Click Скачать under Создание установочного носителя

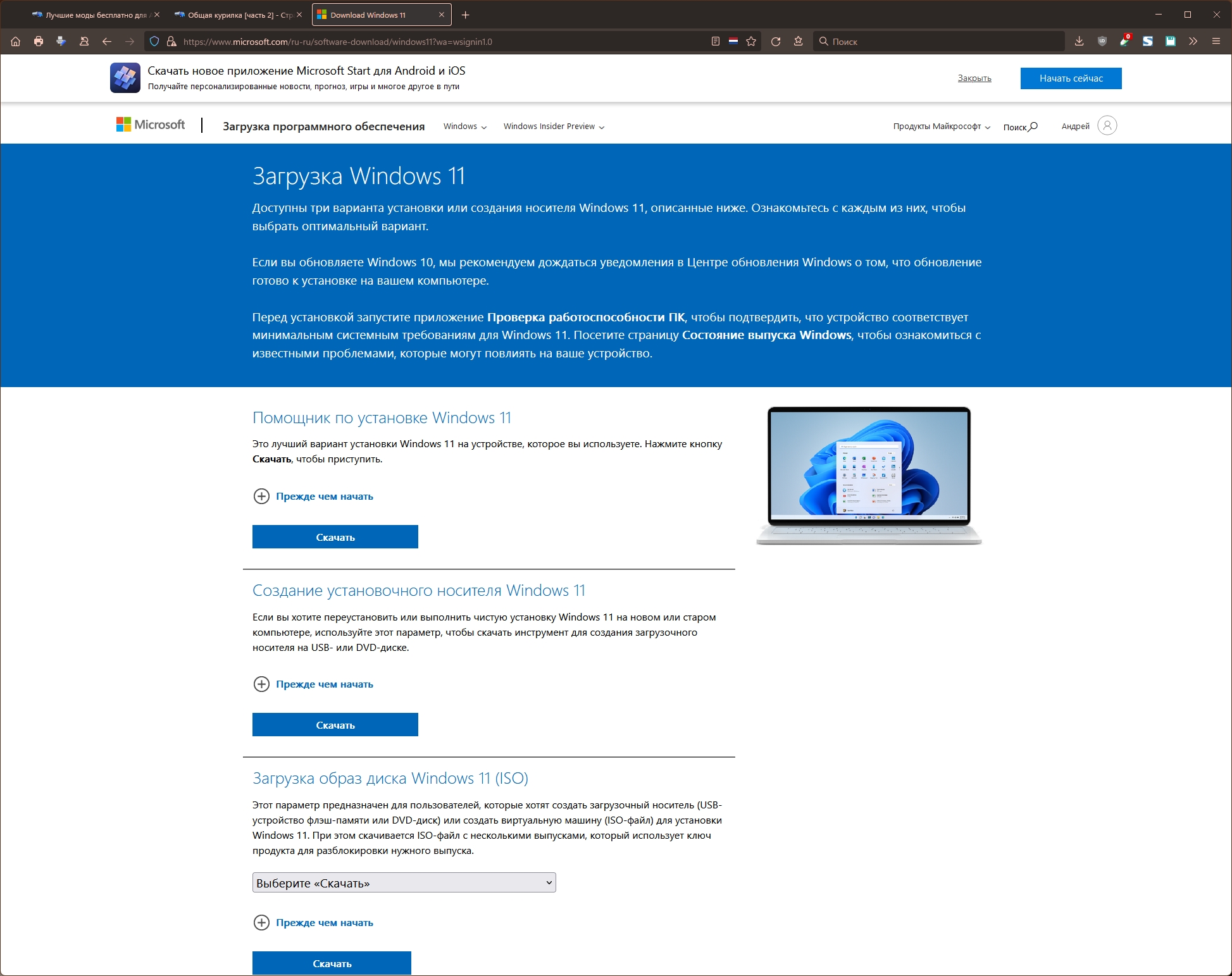[x=335, y=725]
